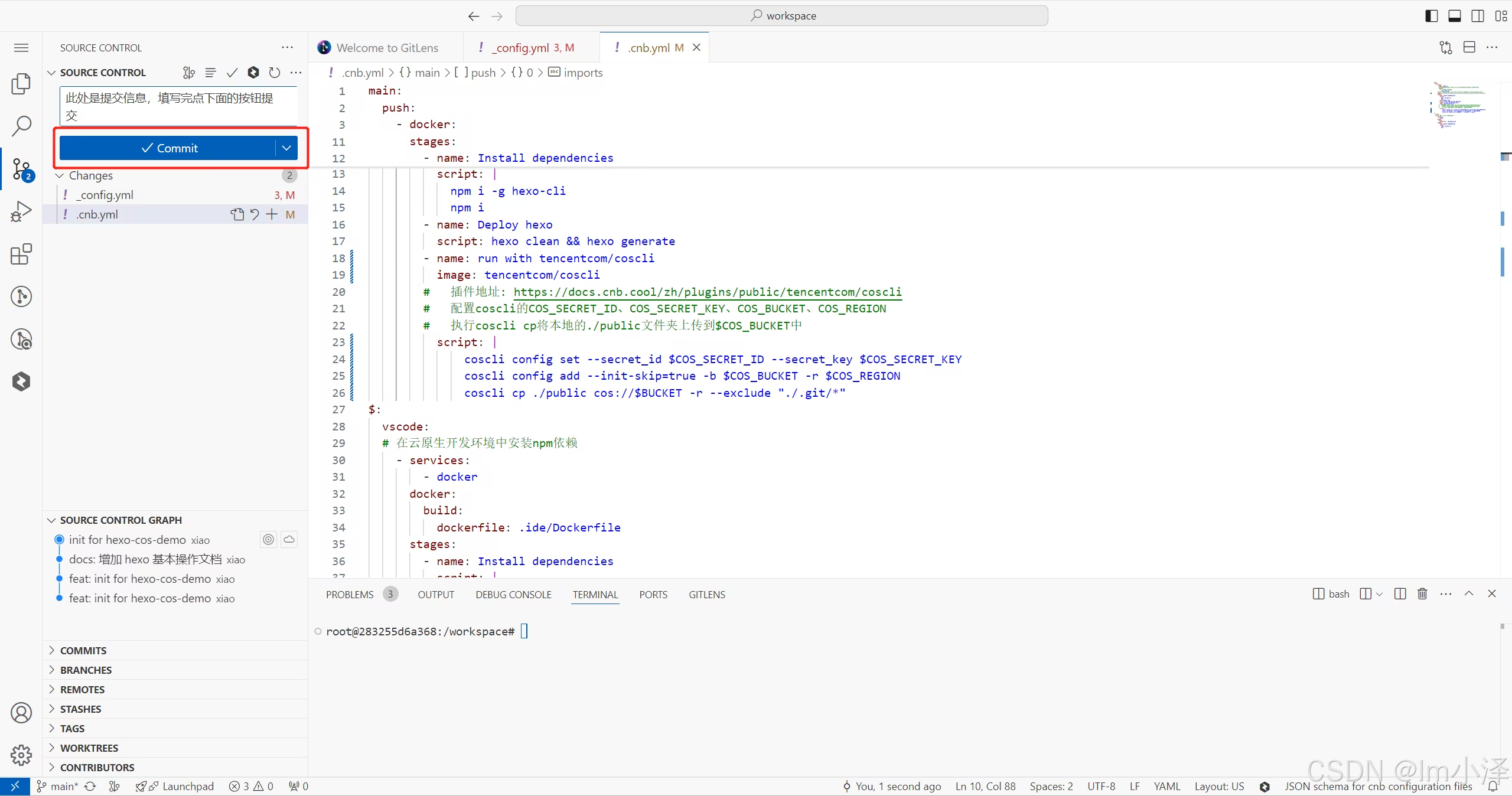This screenshot has height=796, width=1512.
Task: Toggle the primary side bar visibility
Action: point(1431,16)
